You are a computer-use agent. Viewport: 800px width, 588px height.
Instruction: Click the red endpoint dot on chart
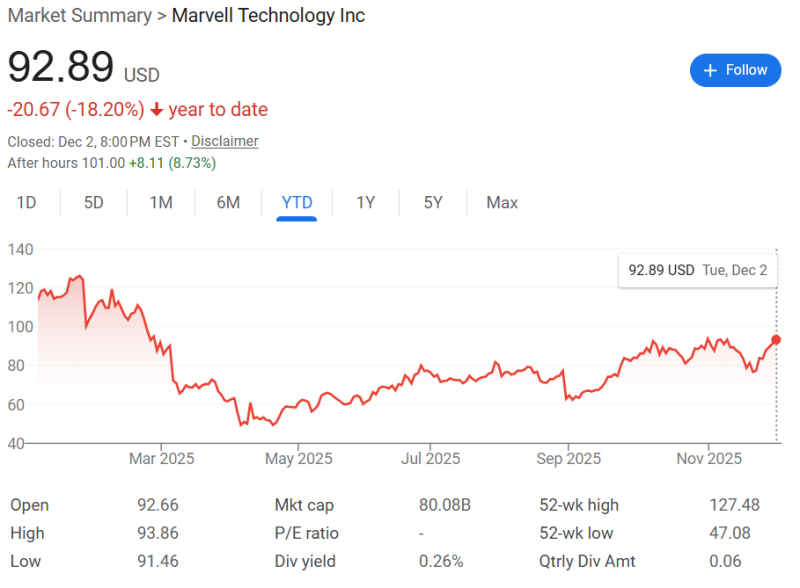tap(776, 340)
